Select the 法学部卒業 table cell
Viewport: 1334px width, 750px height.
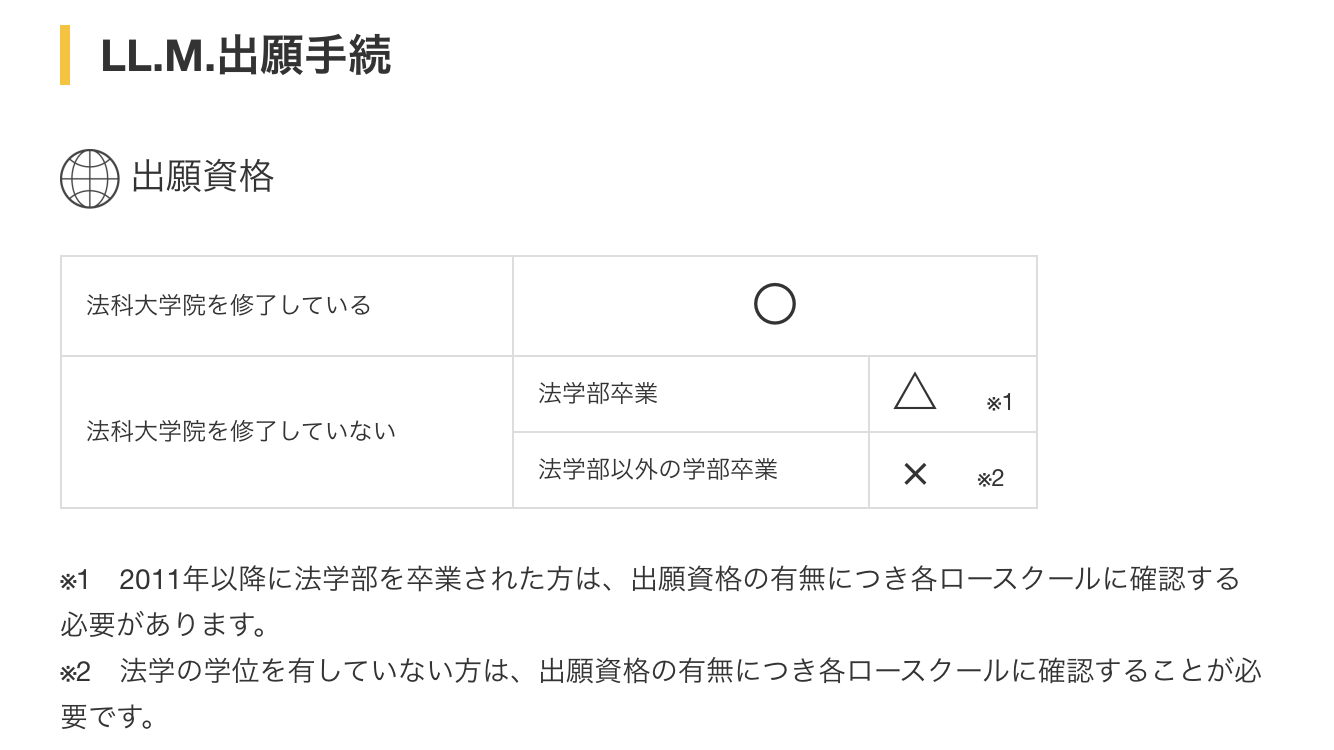pyautogui.click(x=598, y=393)
